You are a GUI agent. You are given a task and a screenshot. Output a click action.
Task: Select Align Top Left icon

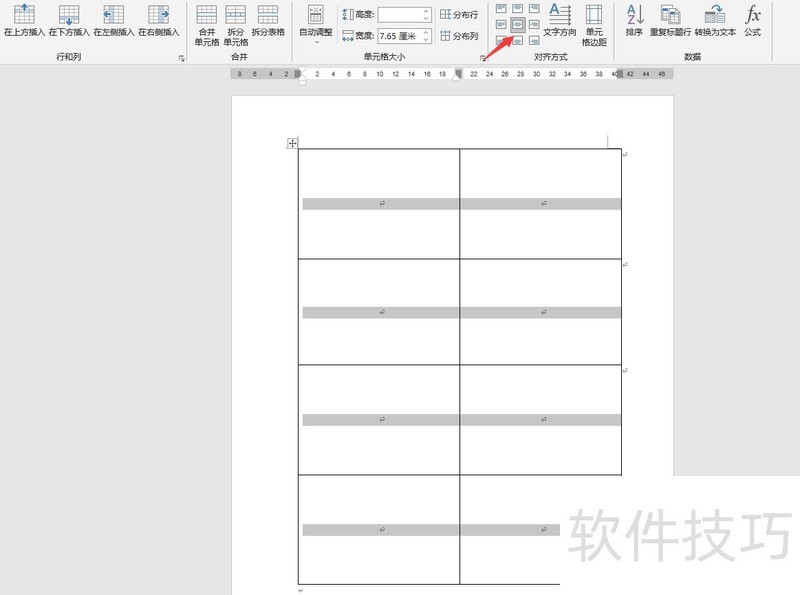[502, 9]
